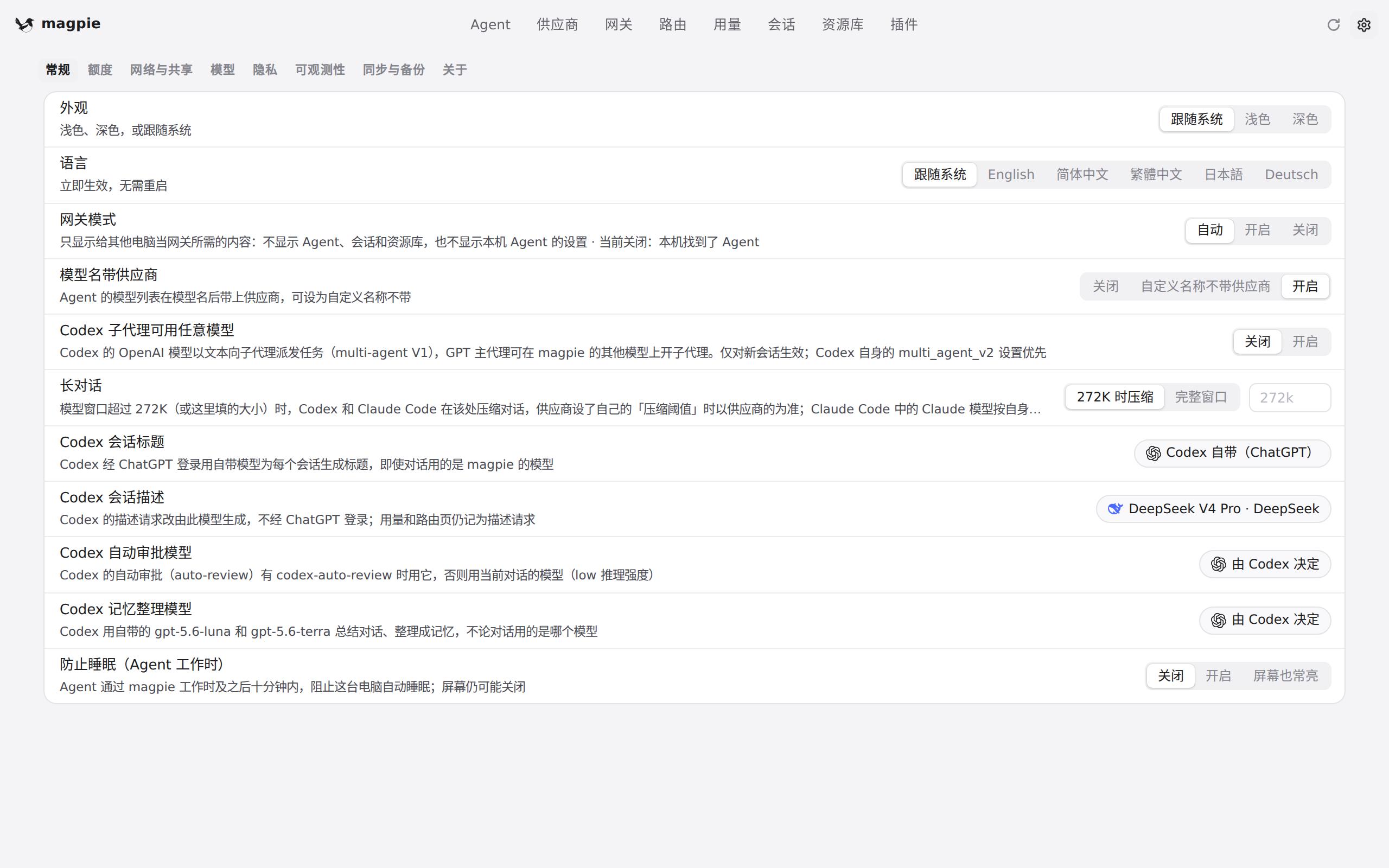Select 屏幕也常亮 option
The width and height of the screenshot is (1389, 868).
[1285, 676]
